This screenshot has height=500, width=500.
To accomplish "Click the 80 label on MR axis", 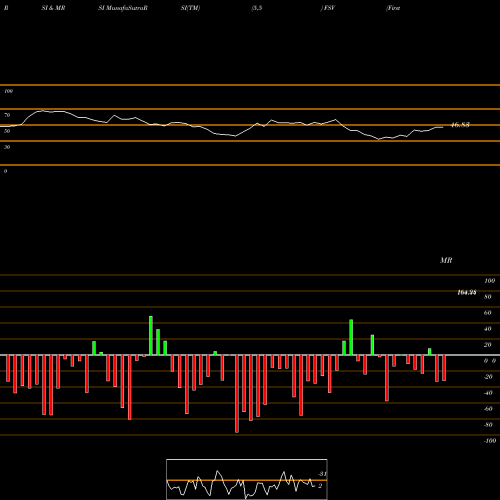I will (488, 297).
